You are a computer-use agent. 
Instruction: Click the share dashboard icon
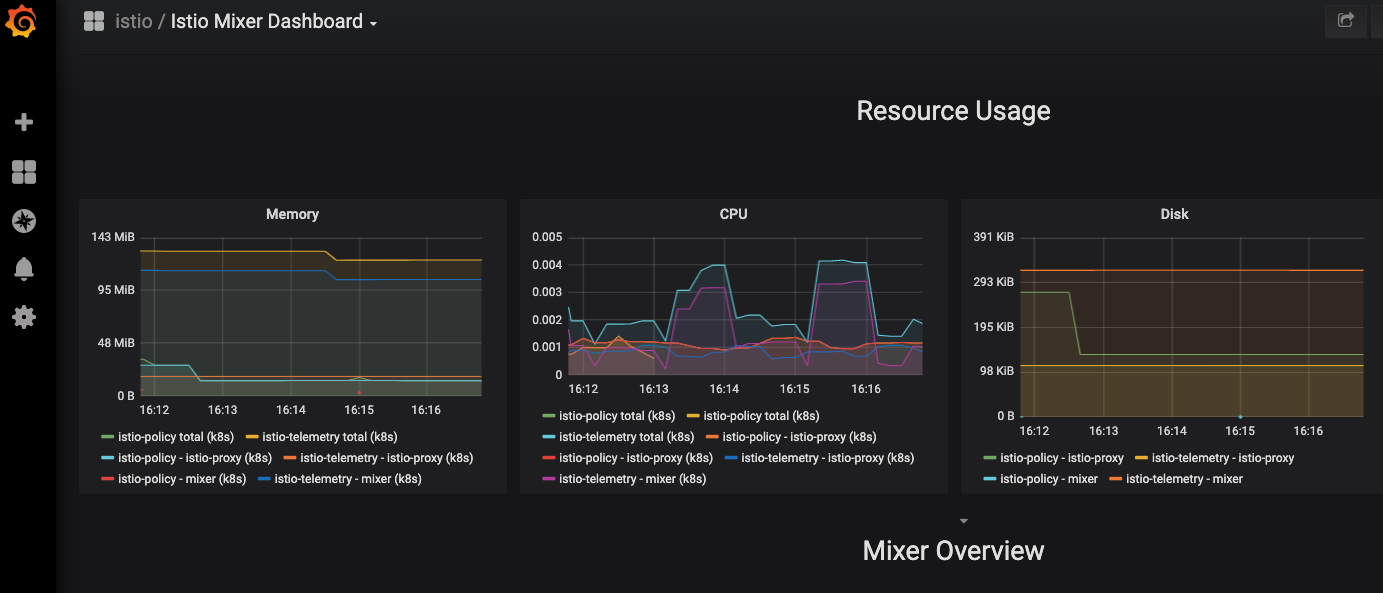point(1345,21)
